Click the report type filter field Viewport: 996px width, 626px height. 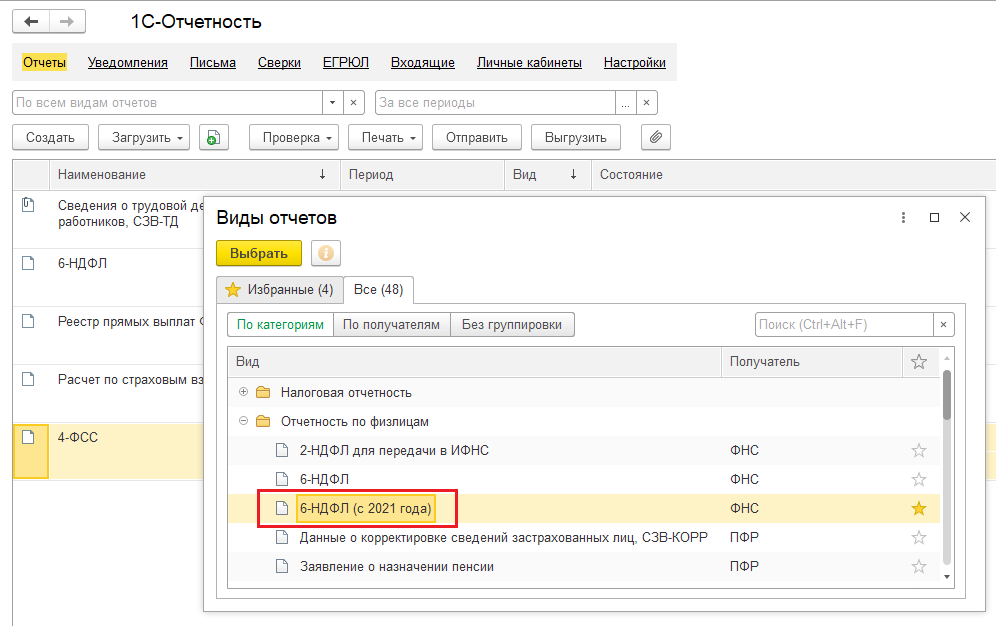[x=167, y=103]
